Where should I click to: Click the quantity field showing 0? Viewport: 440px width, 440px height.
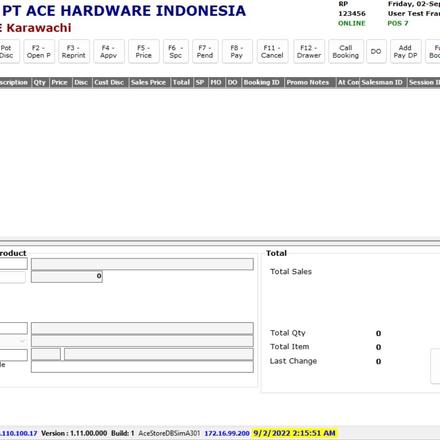point(67,277)
